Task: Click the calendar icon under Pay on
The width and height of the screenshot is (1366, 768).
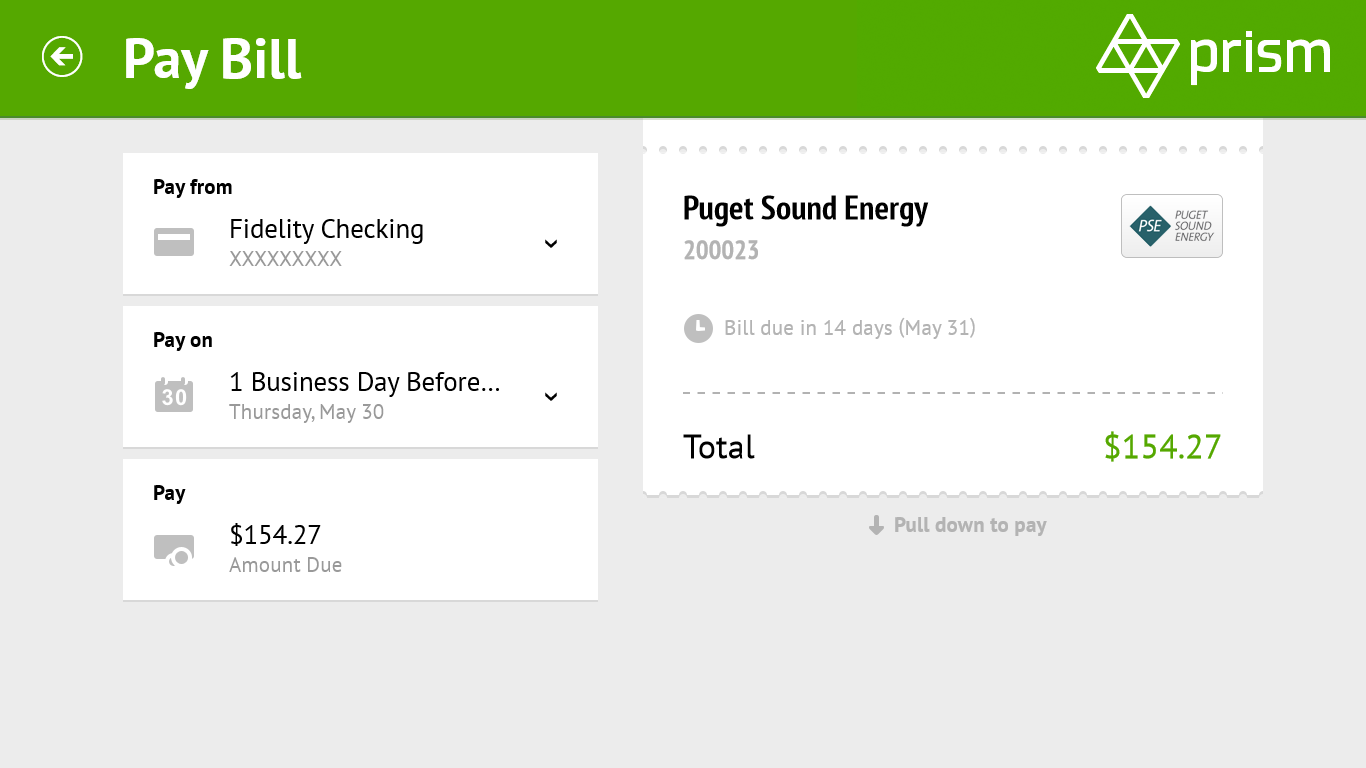Action: coord(174,395)
